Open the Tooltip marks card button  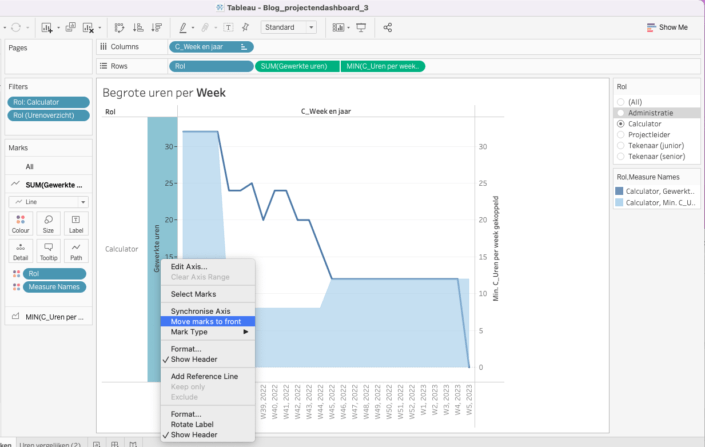[x=49, y=251]
